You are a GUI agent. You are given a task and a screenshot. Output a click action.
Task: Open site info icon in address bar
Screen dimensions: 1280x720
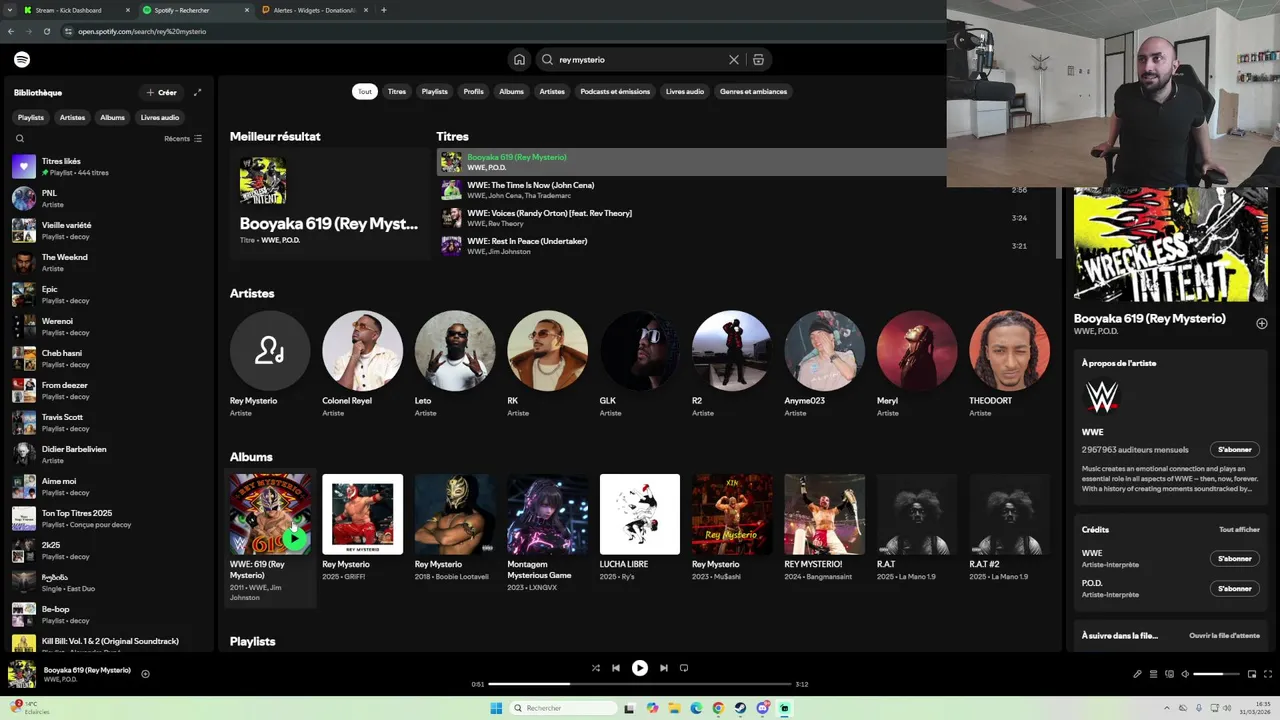coord(68,31)
